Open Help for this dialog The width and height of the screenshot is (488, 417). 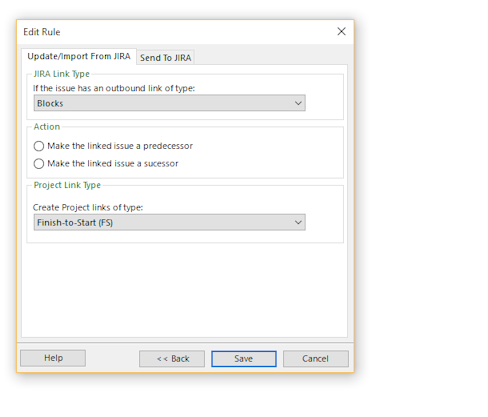coord(53,358)
